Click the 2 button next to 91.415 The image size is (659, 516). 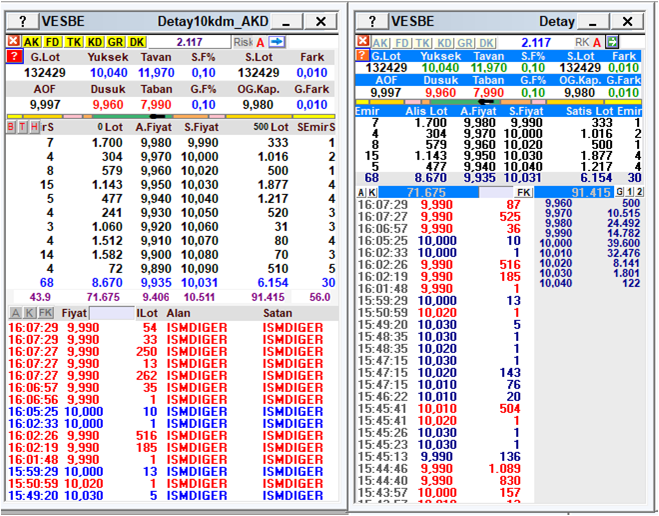coord(639,192)
